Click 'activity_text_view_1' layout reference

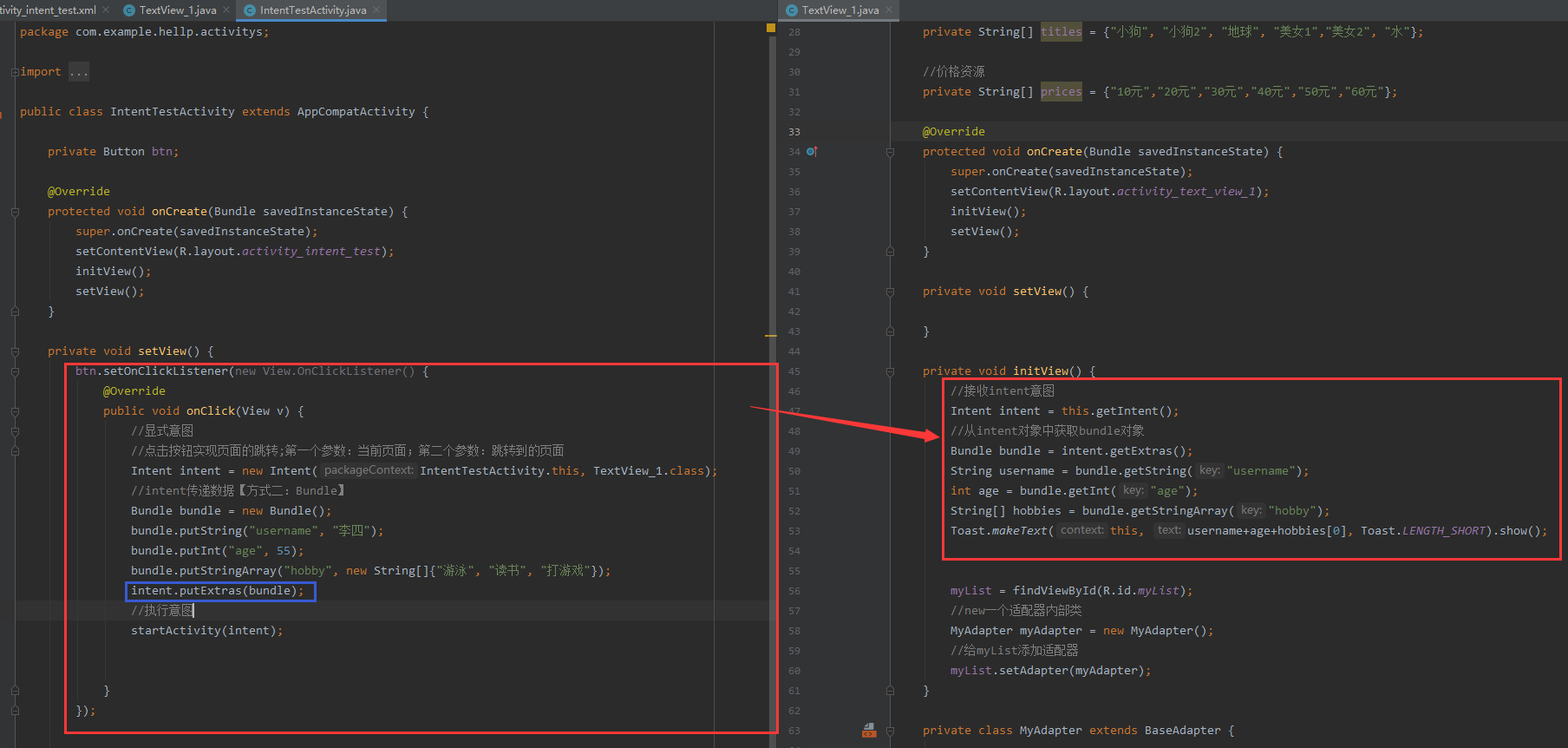(x=1186, y=192)
